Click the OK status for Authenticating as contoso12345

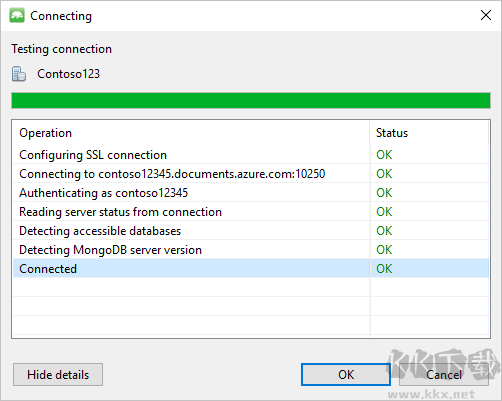tap(384, 193)
